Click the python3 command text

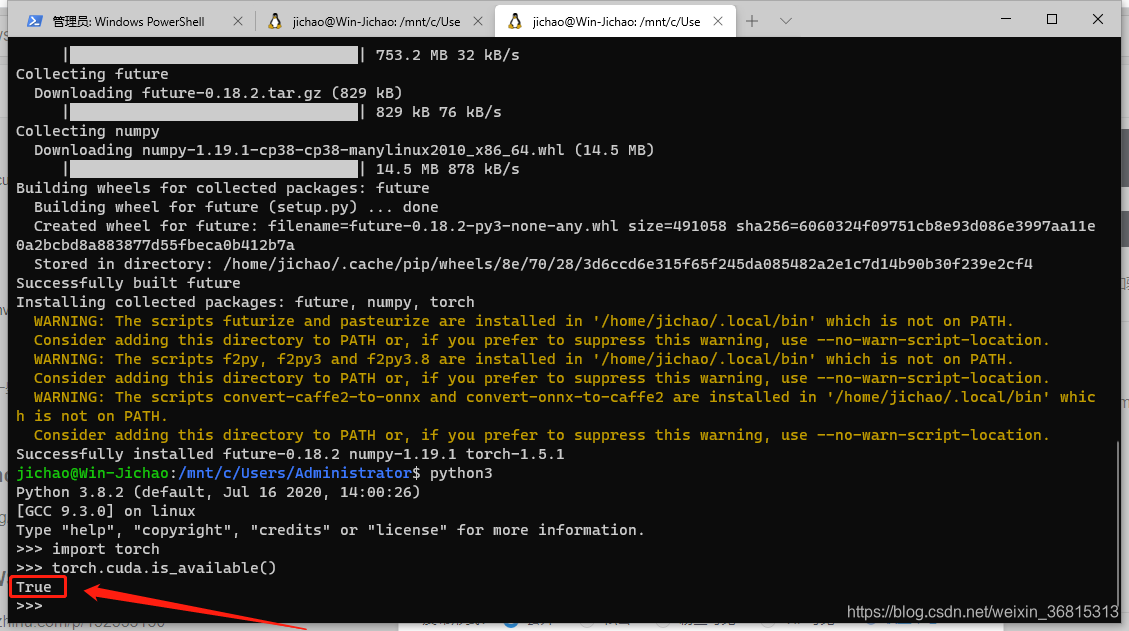462,472
